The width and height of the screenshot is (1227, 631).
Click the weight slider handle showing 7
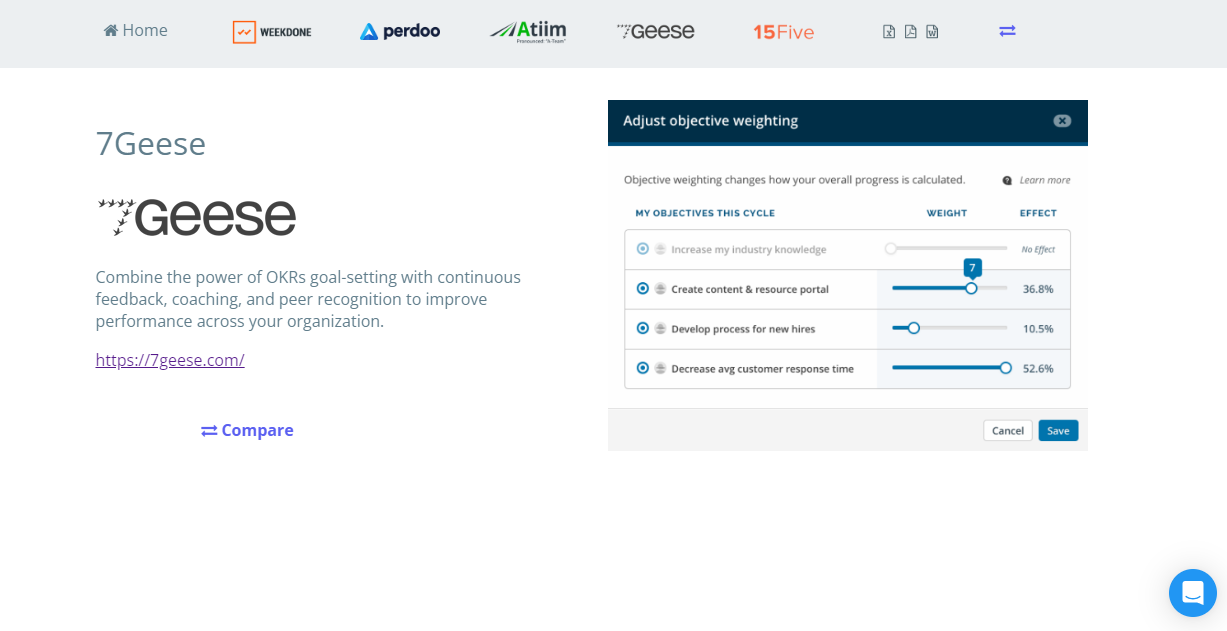[x=971, y=288]
